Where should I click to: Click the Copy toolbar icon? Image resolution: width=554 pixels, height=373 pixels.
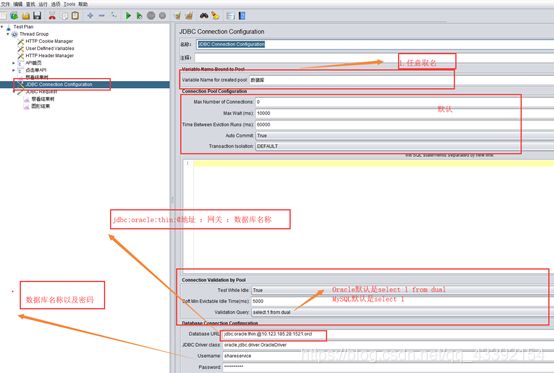pyautogui.click(x=65, y=16)
